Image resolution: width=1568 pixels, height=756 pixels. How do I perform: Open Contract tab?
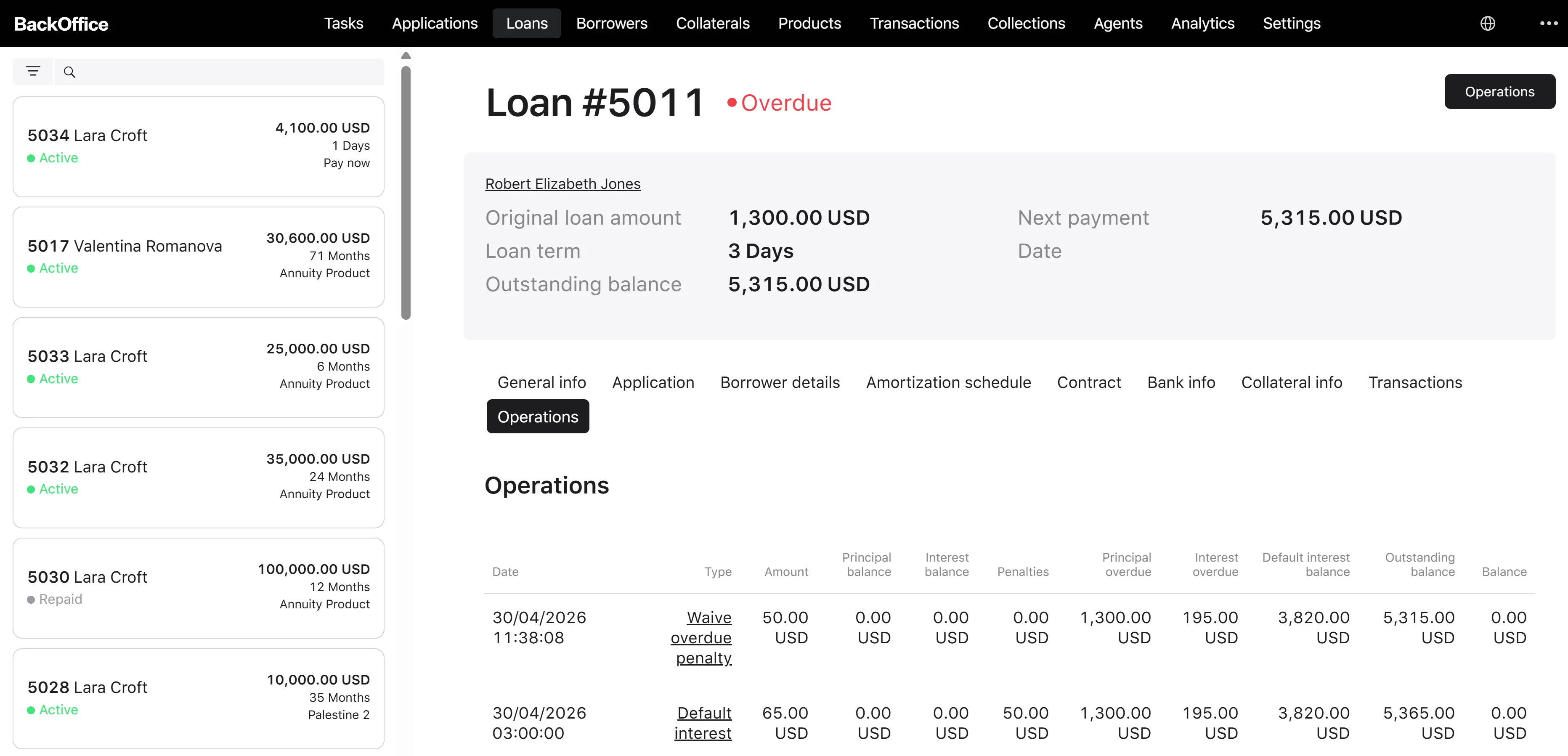pos(1089,382)
